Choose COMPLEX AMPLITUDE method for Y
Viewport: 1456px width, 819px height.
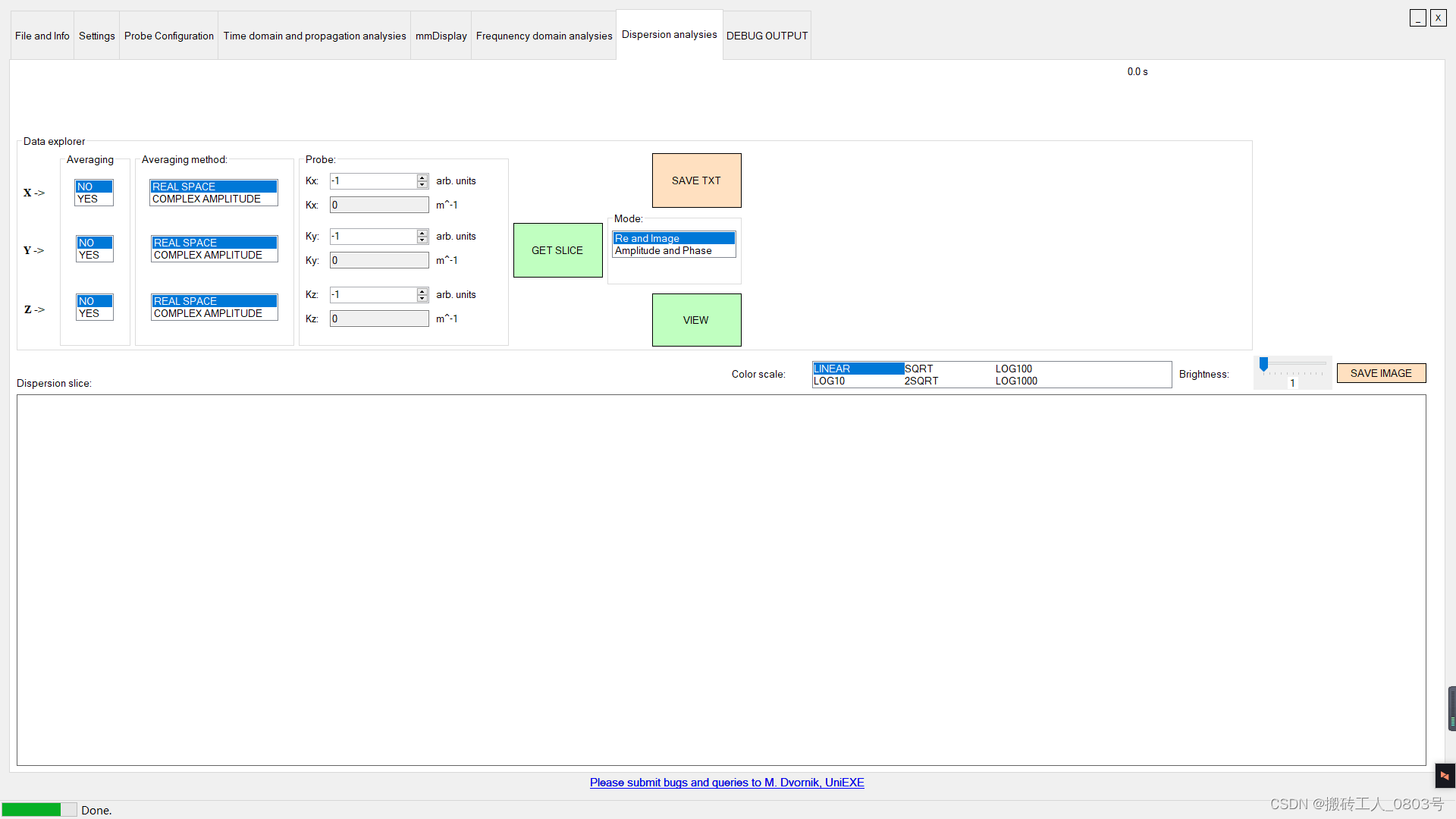215,255
